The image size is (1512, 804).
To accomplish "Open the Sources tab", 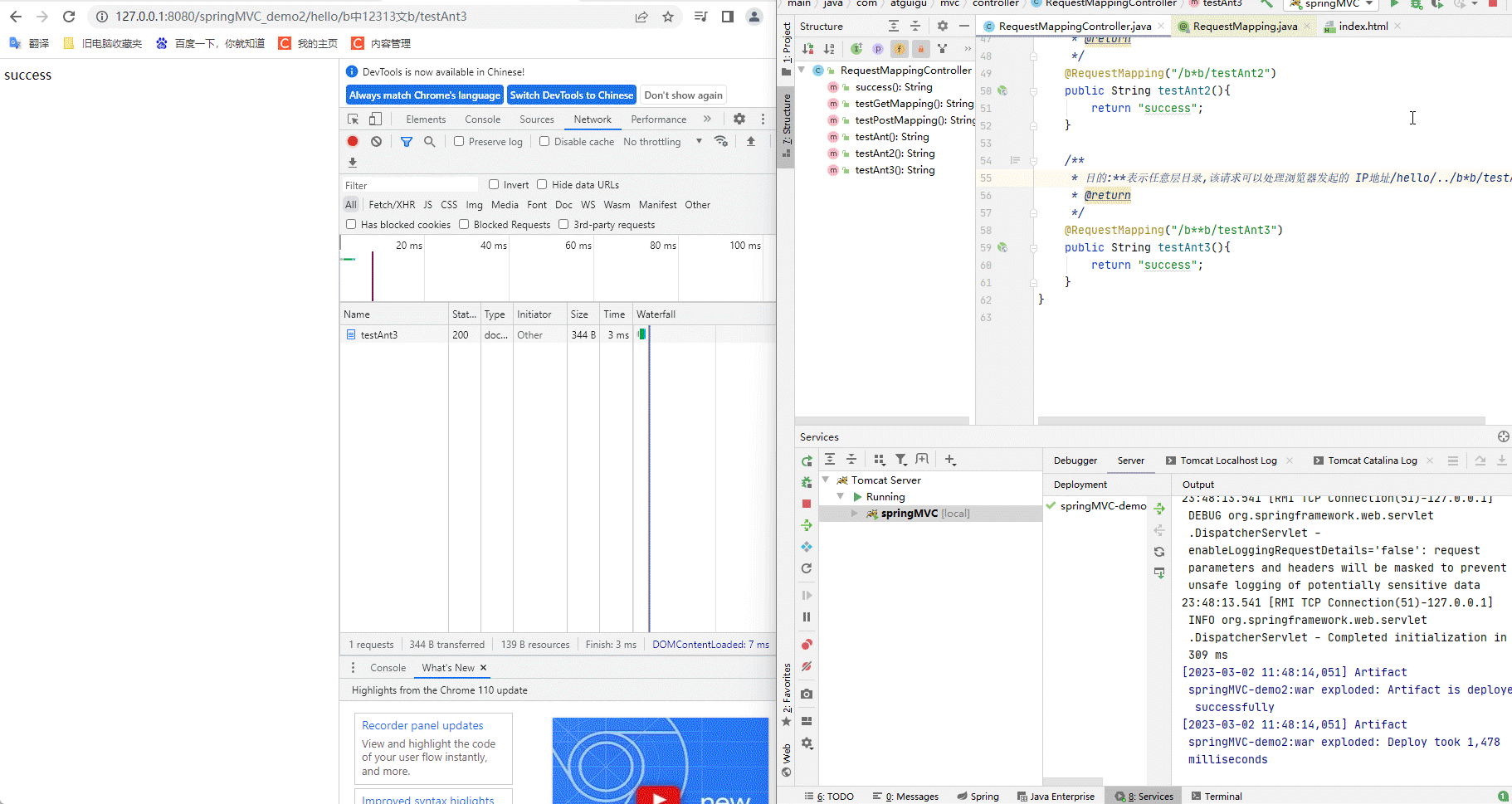I will [x=537, y=119].
